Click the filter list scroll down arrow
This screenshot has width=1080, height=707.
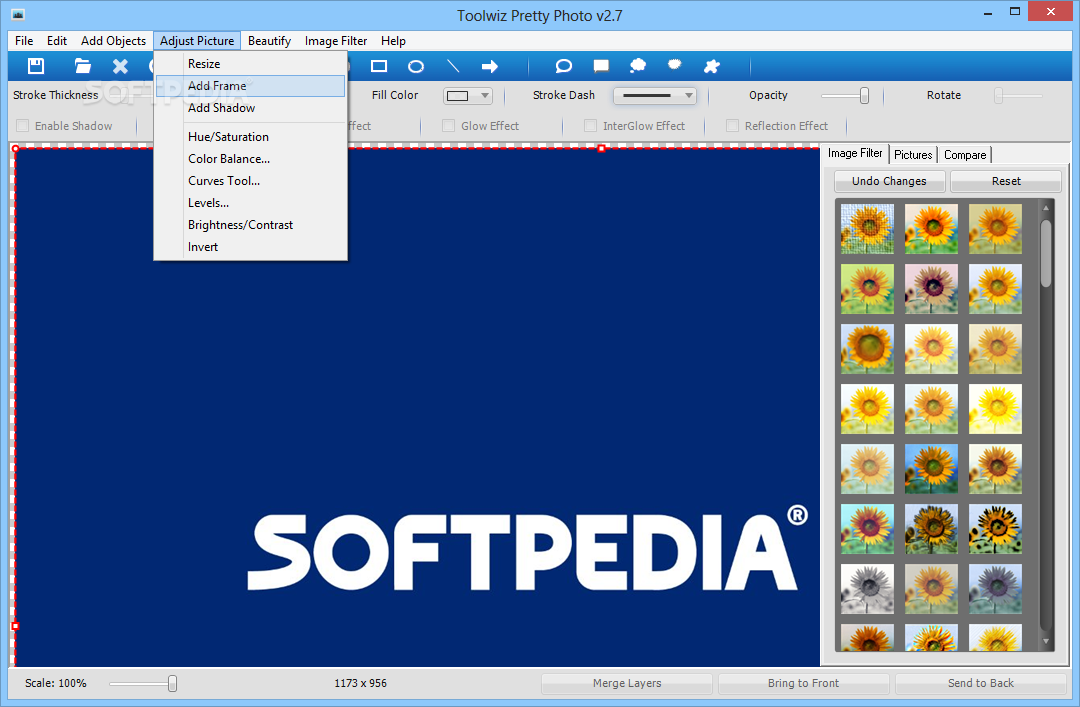1046,642
